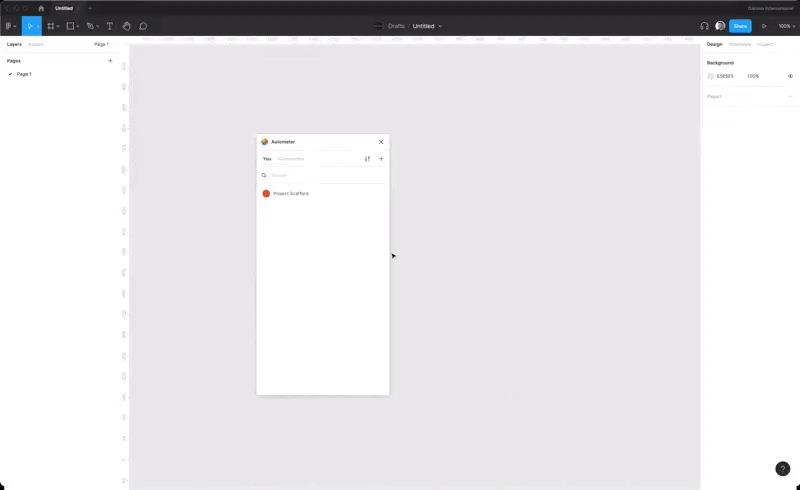
Task: Switch to the Assets tab
Action: pos(36,44)
